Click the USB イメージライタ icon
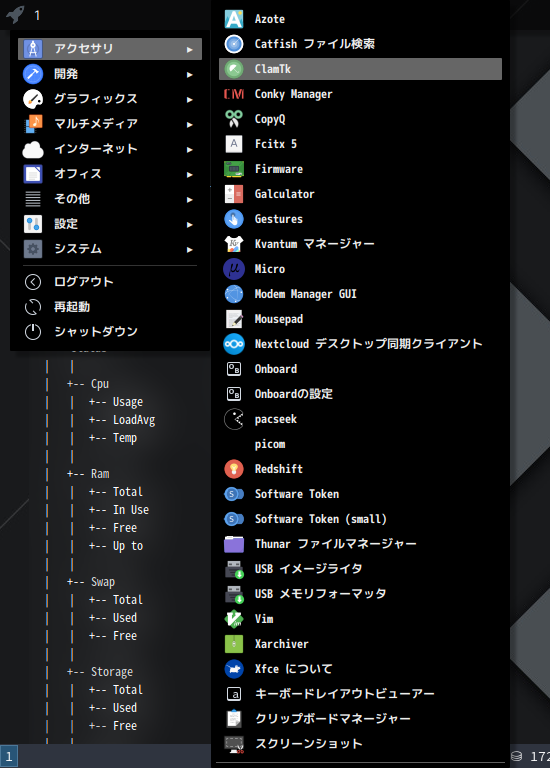 234,569
